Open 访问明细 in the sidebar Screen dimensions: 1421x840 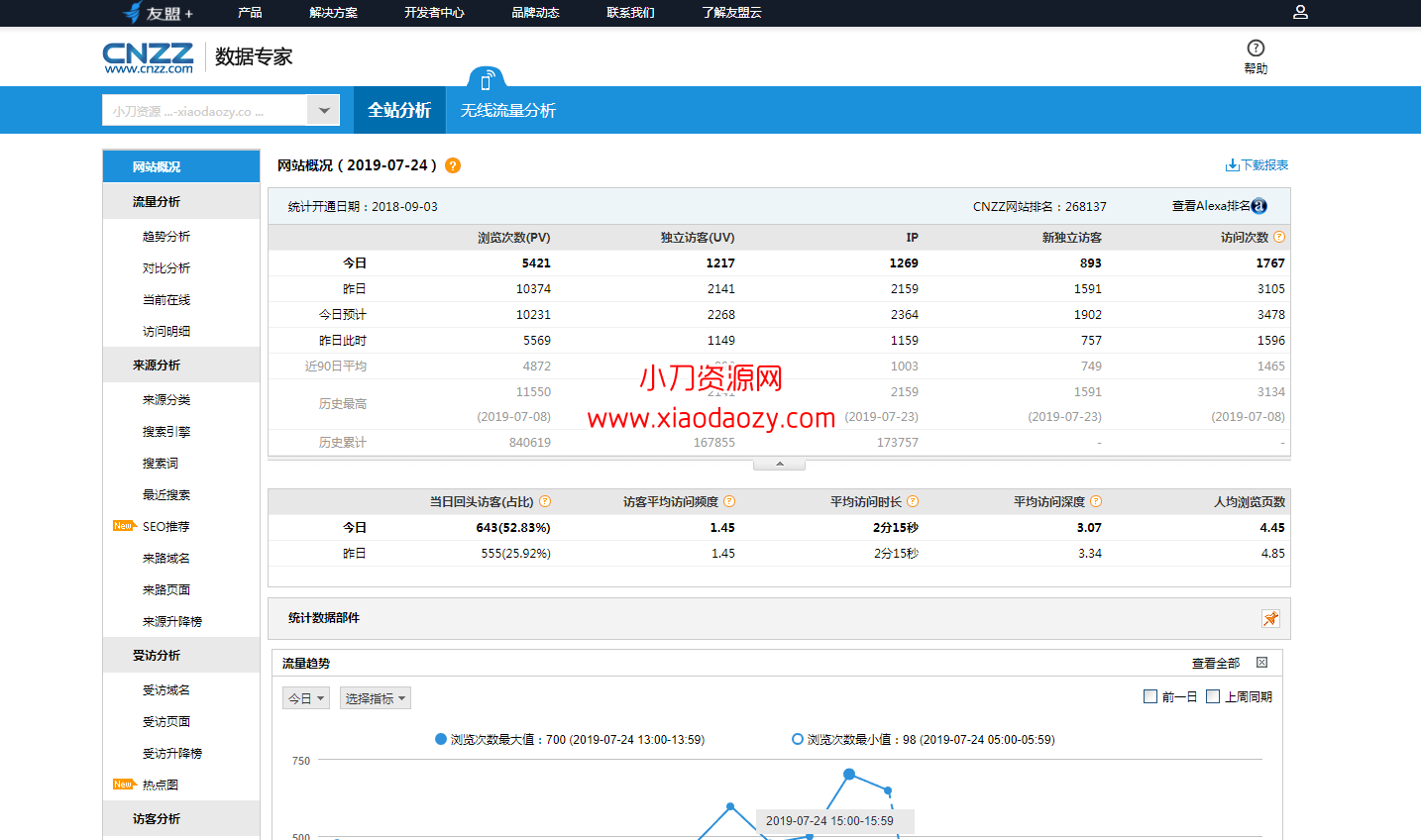click(x=166, y=332)
